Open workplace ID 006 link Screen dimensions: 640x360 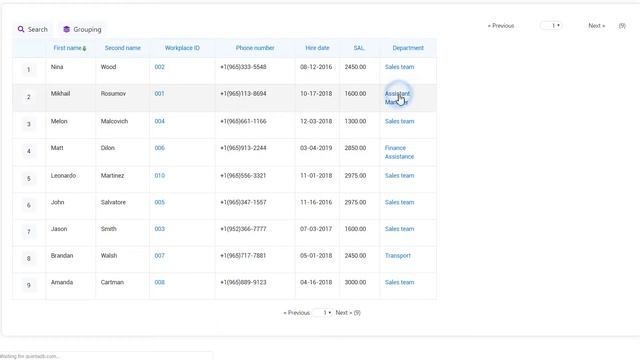160,148
